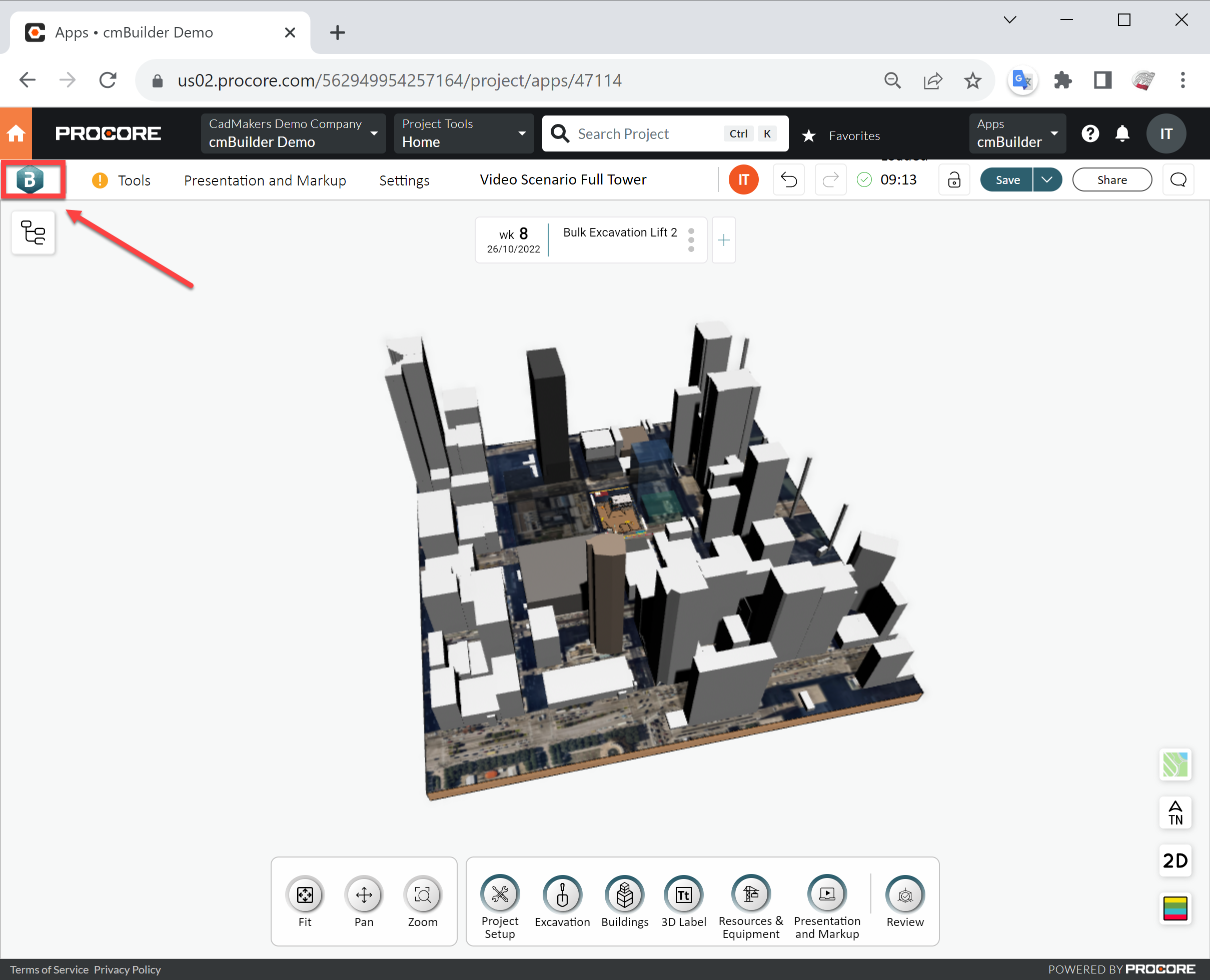
Task: Toggle the 2D view mode
Action: pos(1174,860)
